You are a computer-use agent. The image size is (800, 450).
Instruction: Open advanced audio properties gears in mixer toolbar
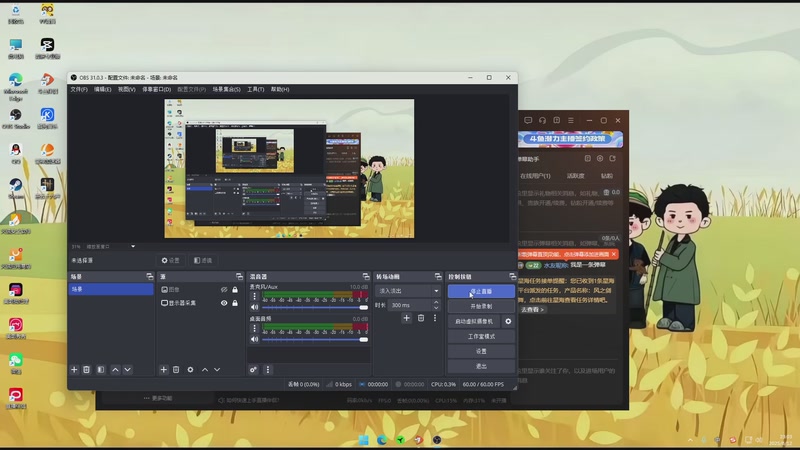[253, 369]
